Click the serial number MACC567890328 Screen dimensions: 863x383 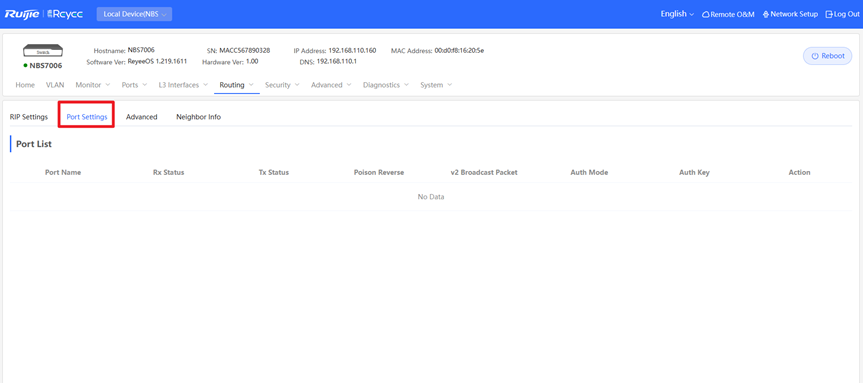[245, 50]
